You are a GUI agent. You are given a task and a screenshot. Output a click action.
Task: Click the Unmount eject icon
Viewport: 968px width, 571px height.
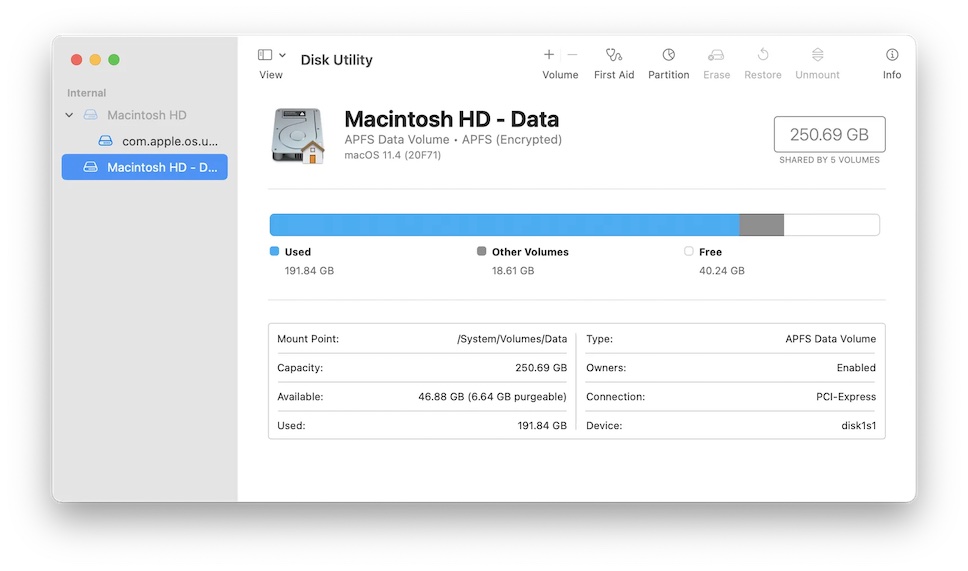817,55
